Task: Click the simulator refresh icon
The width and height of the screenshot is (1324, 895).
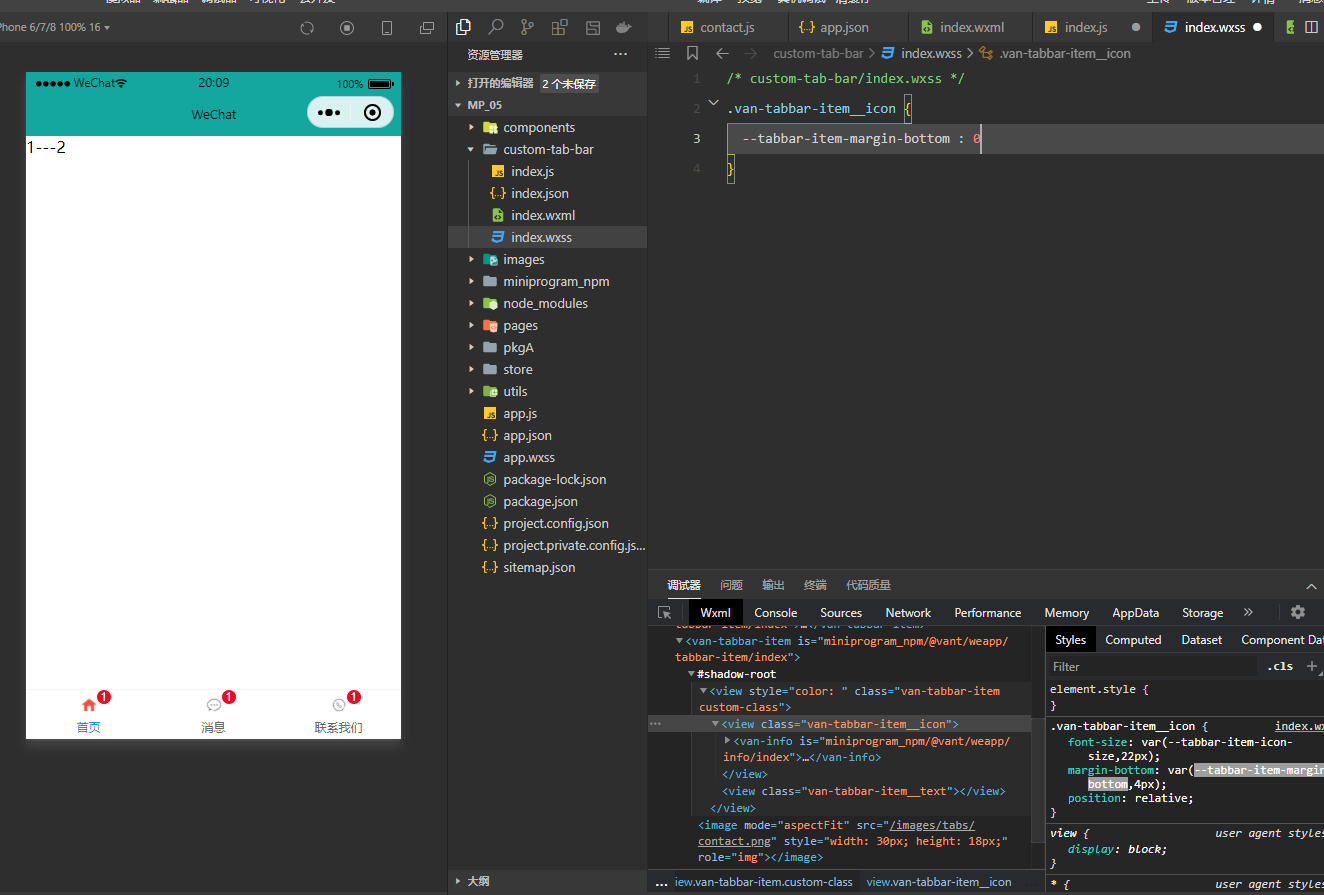Action: [x=307, y=28]
